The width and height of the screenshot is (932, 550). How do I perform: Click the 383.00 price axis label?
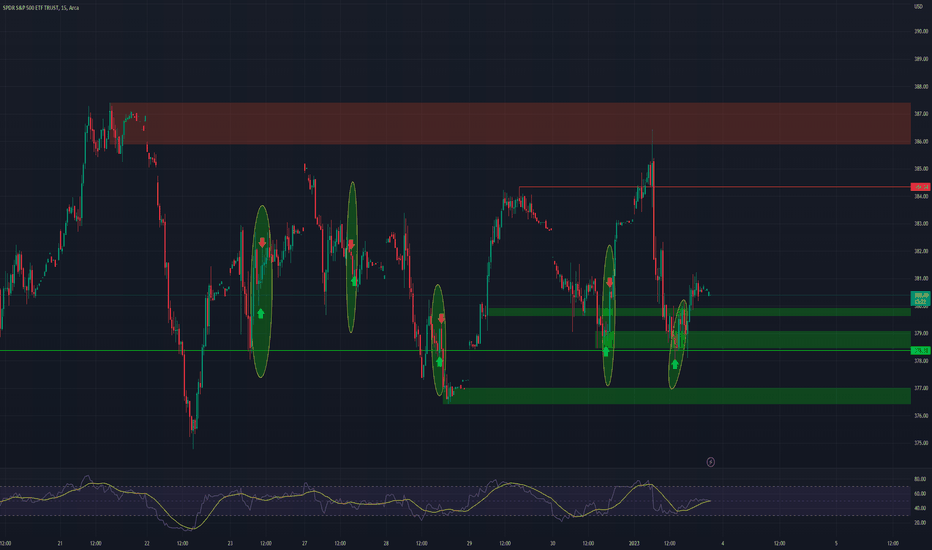point(921,224)
